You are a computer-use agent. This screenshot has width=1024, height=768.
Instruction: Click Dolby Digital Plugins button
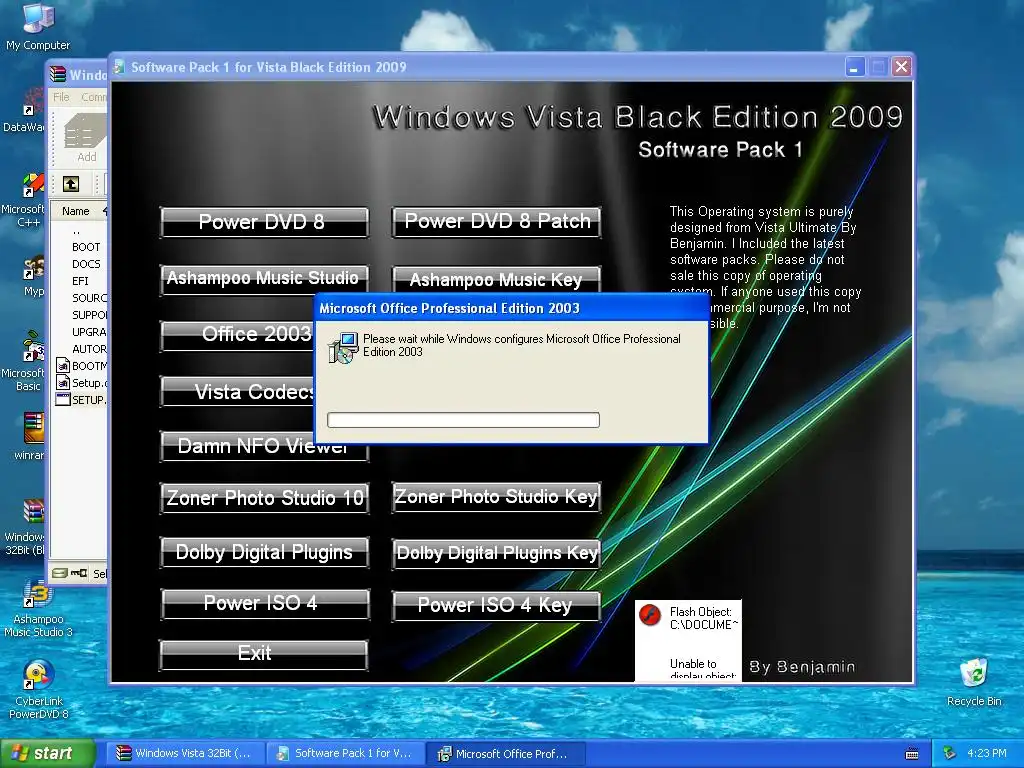(264, 552)
